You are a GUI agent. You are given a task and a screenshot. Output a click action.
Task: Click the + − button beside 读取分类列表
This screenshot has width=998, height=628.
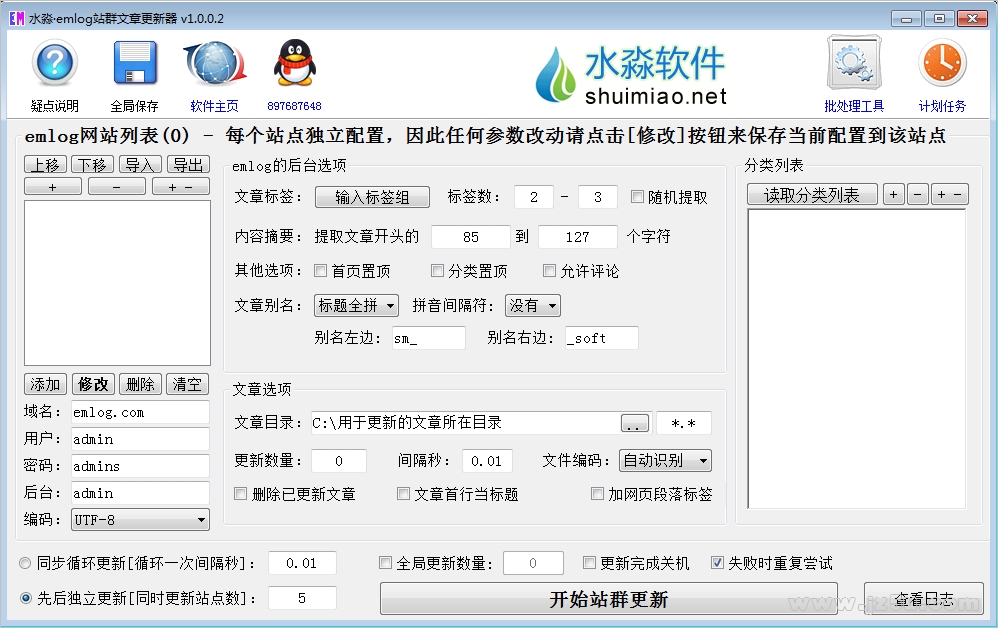pos(950,195)
